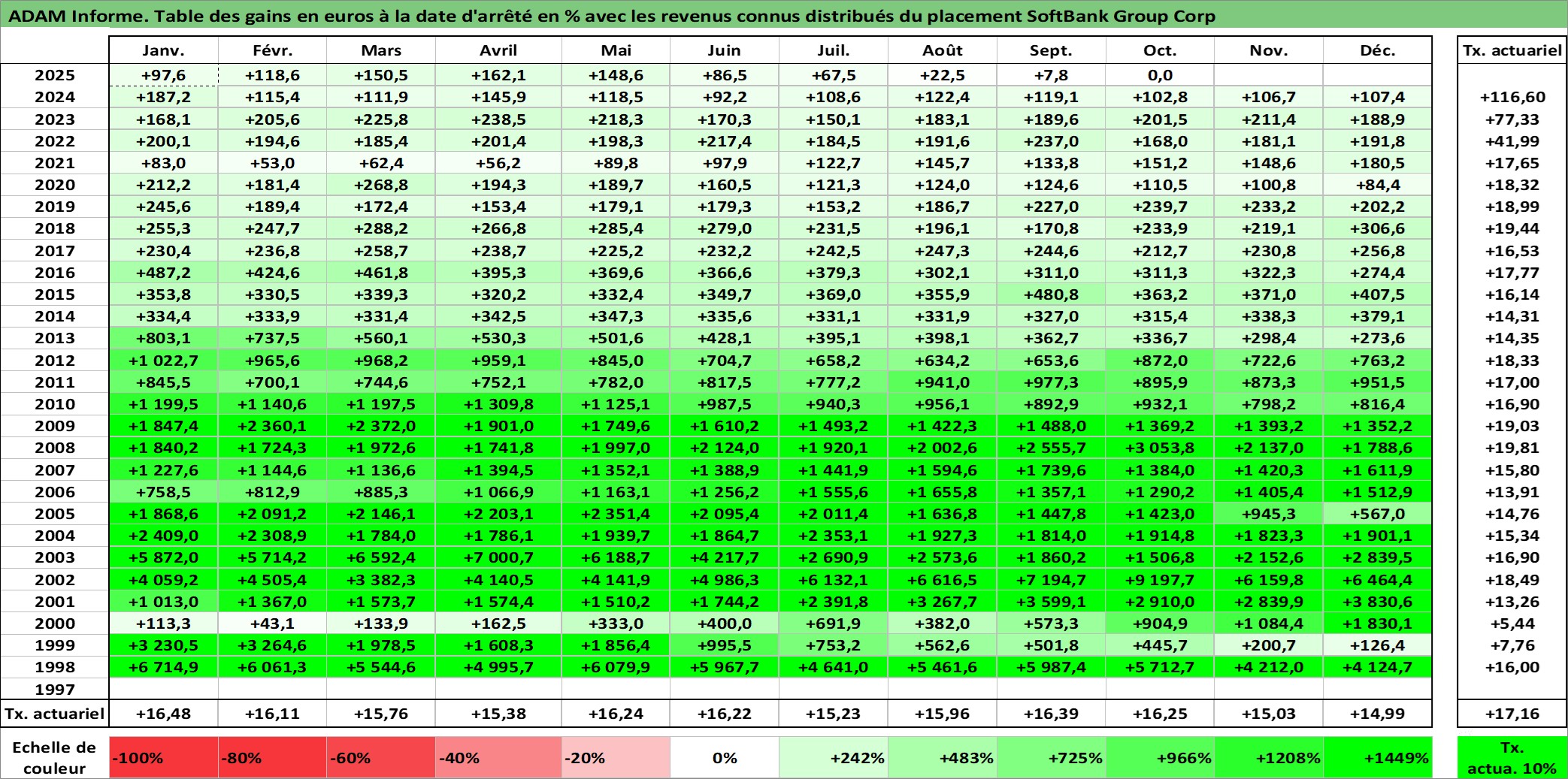1568x779 pixels.
Task: Select cell value +487,2
Action: [x=163, y=273]
